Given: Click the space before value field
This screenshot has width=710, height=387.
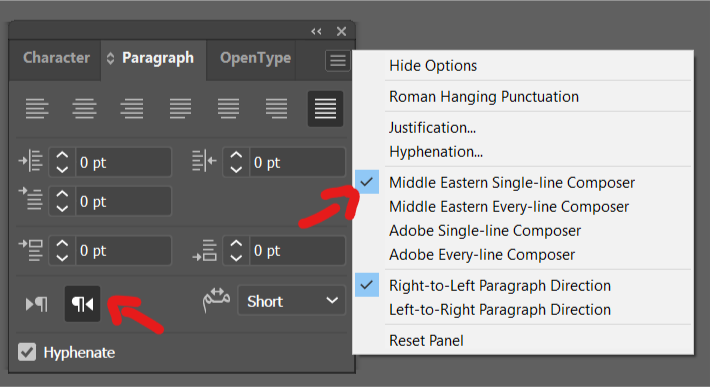Looking at the screenshot, I should (123, 250).
